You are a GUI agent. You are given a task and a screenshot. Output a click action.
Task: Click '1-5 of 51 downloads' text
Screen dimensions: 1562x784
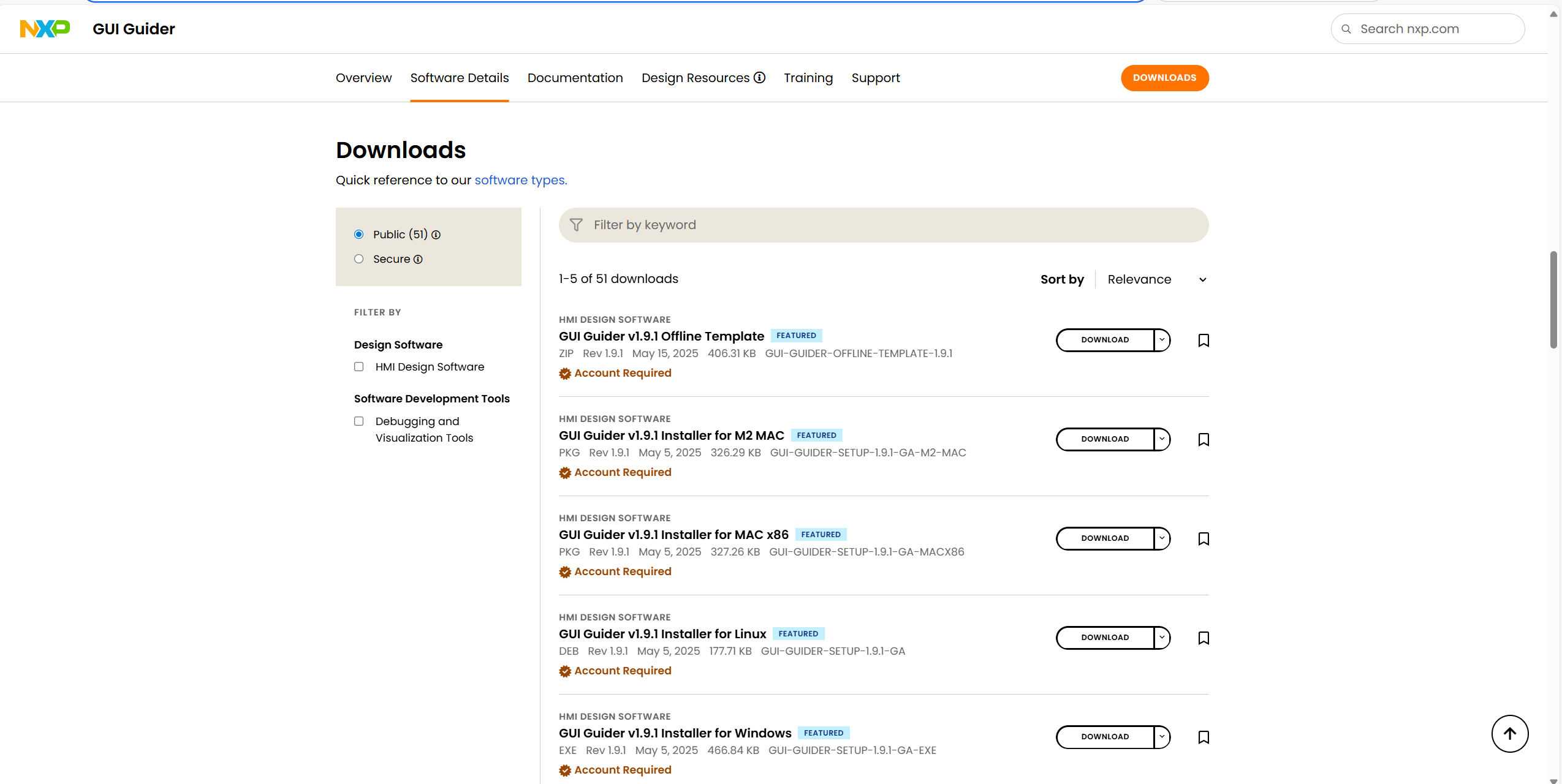click(x=618, y=279)
